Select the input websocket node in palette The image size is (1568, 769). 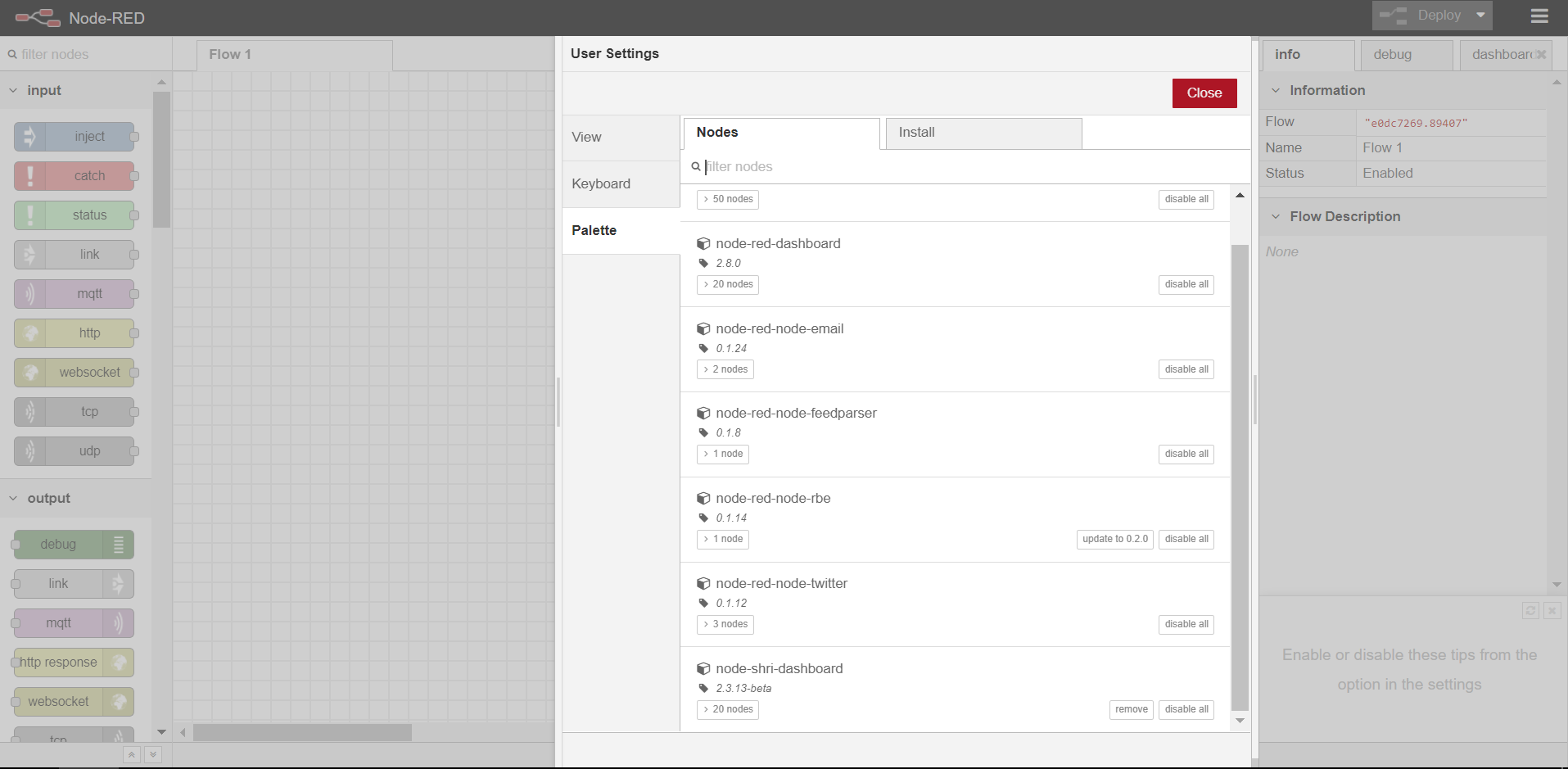click(75, 373)
